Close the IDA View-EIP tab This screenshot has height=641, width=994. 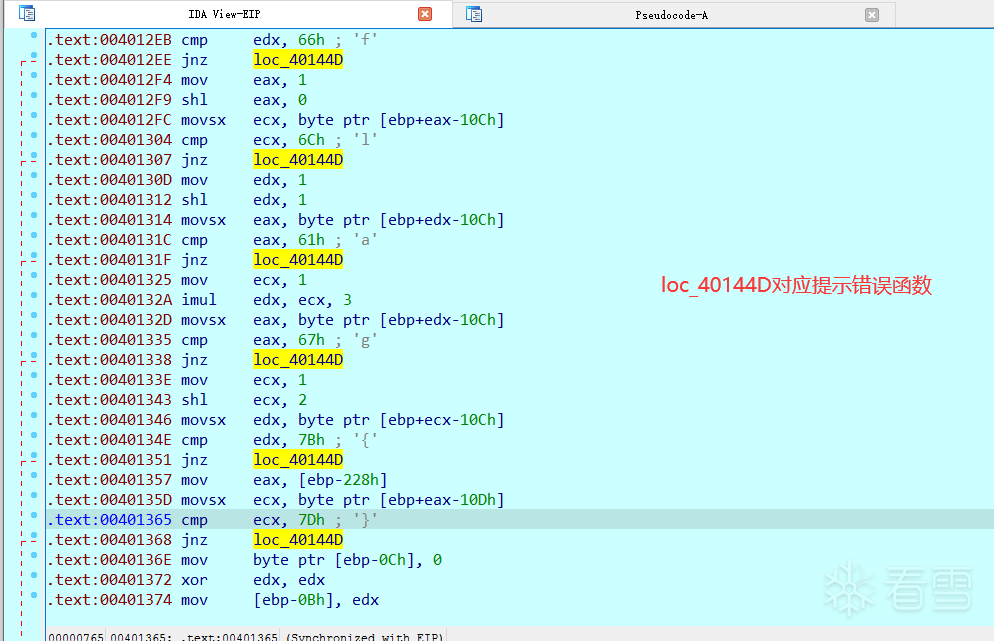(425, 14)
